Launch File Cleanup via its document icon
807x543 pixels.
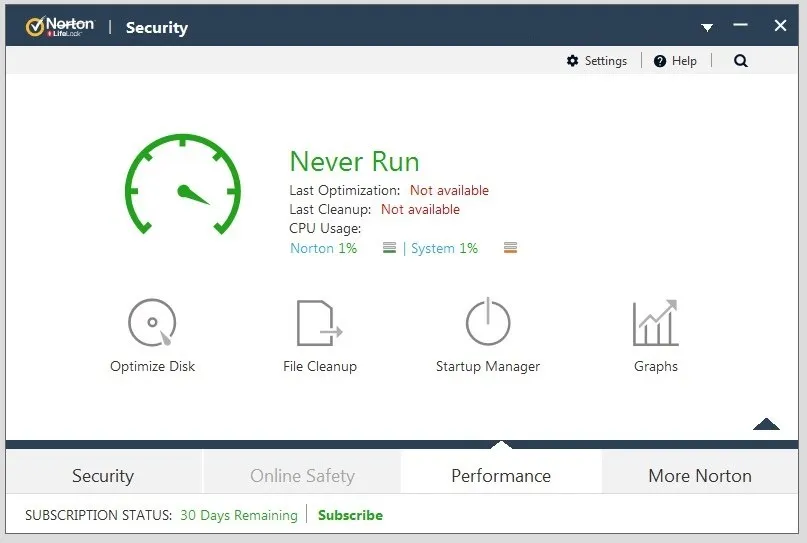click(x=320, y=323)
